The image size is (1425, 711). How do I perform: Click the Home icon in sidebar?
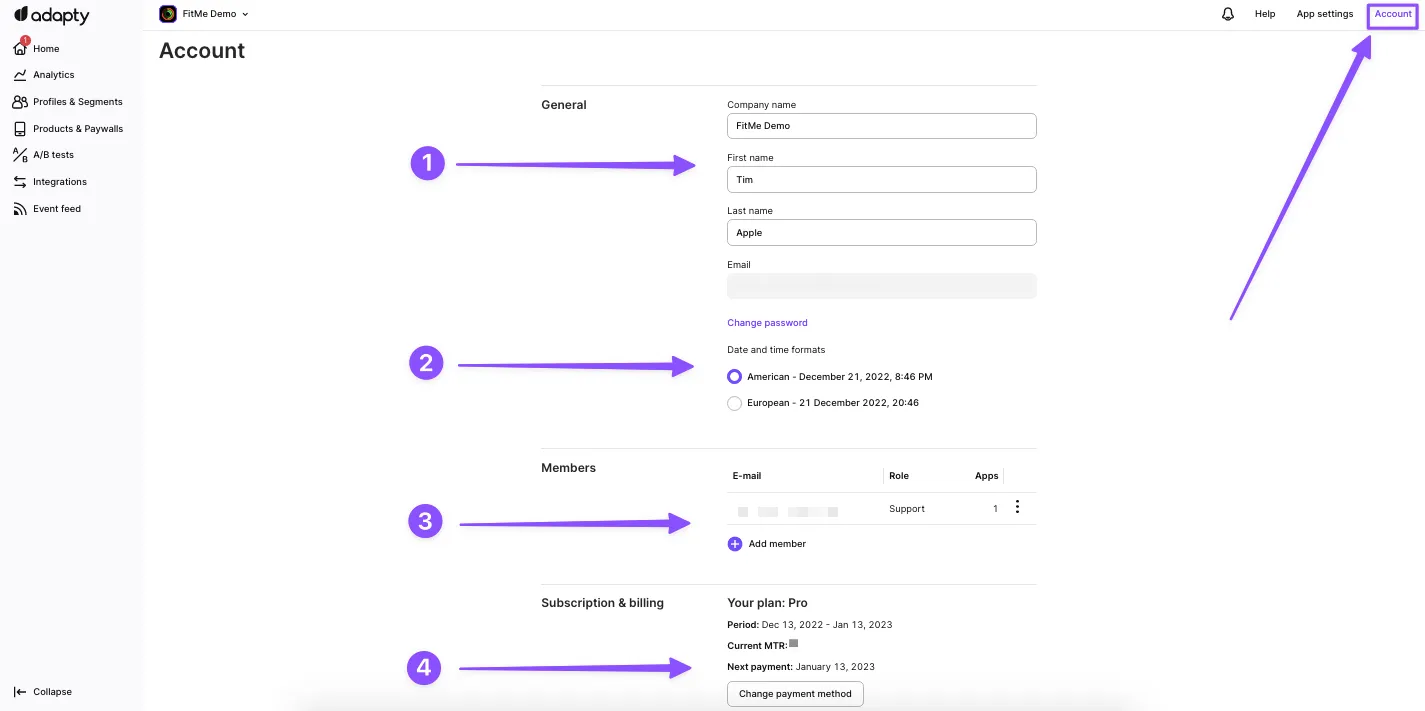pos(20,48)
